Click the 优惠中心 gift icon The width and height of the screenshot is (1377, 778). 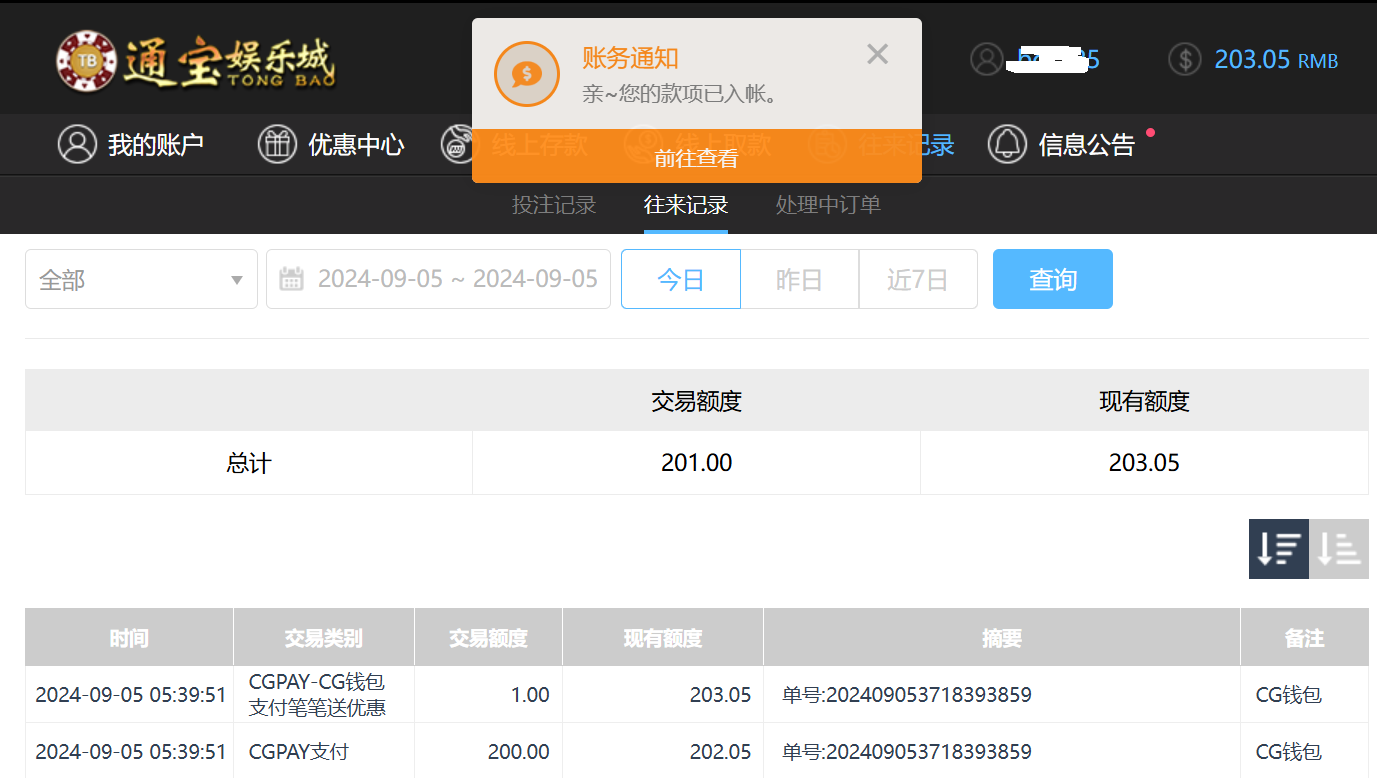coord(277,144)
